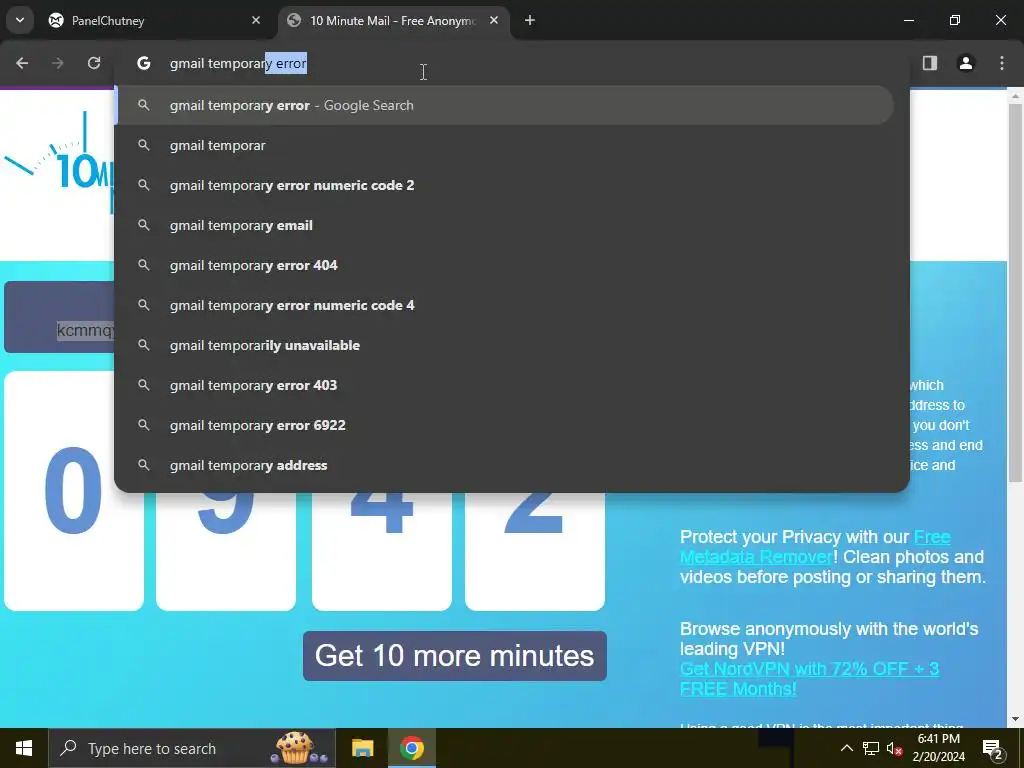Select 'gmail temporary error 6922' suggestion

coord(504,425)
